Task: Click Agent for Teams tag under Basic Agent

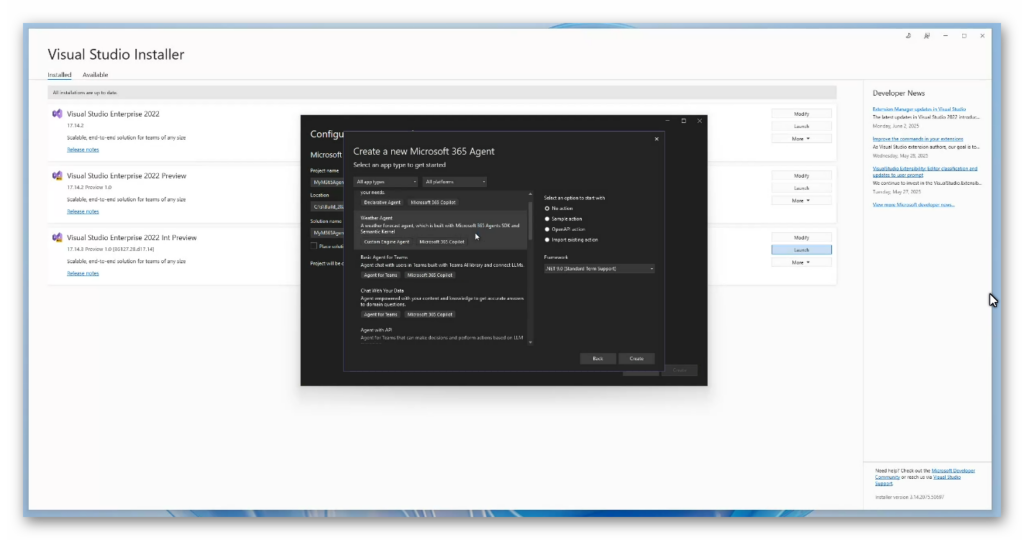Action: pos(381,275)
